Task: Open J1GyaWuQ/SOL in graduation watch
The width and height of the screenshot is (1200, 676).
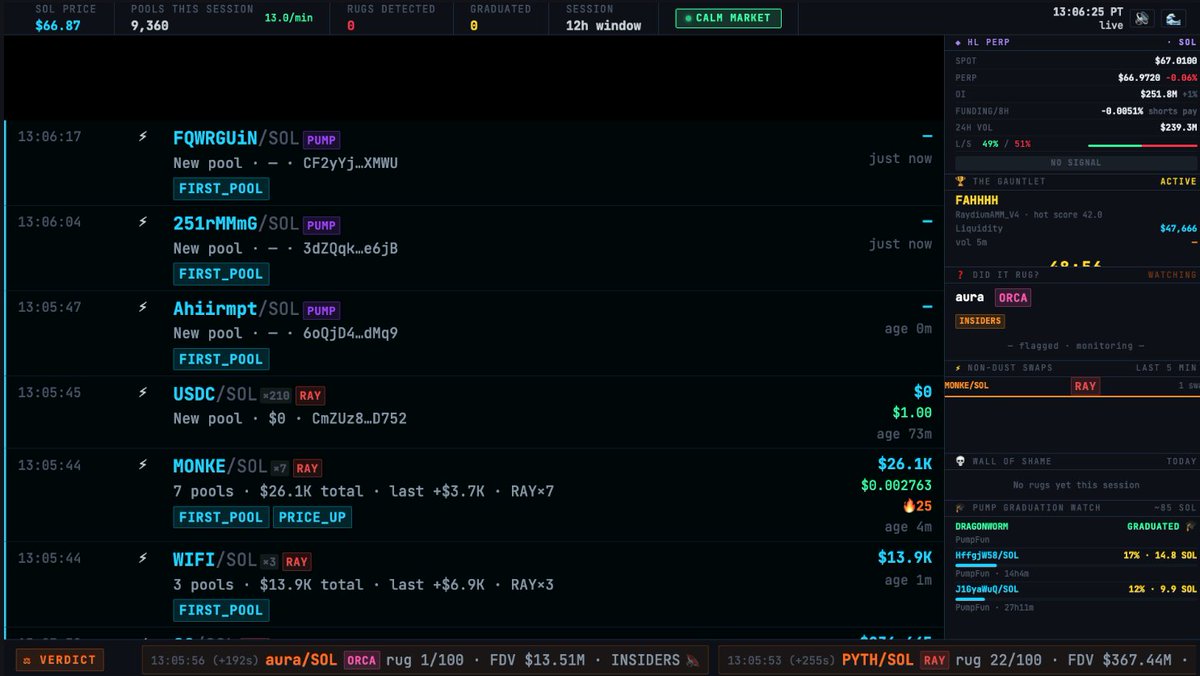Action: click(987, 589)
